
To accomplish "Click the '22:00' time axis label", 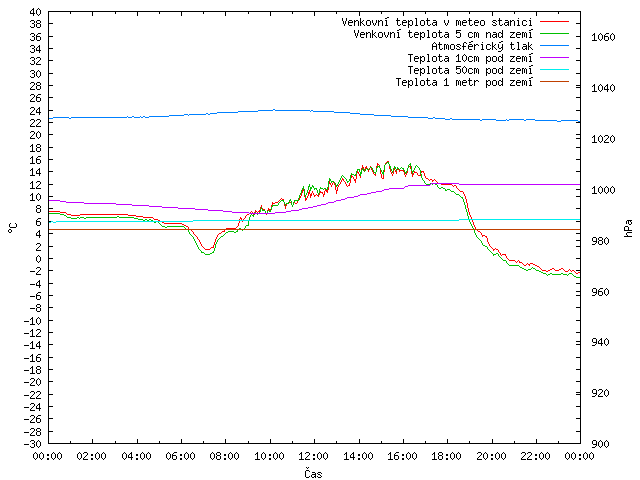I will tap(536, 456).
